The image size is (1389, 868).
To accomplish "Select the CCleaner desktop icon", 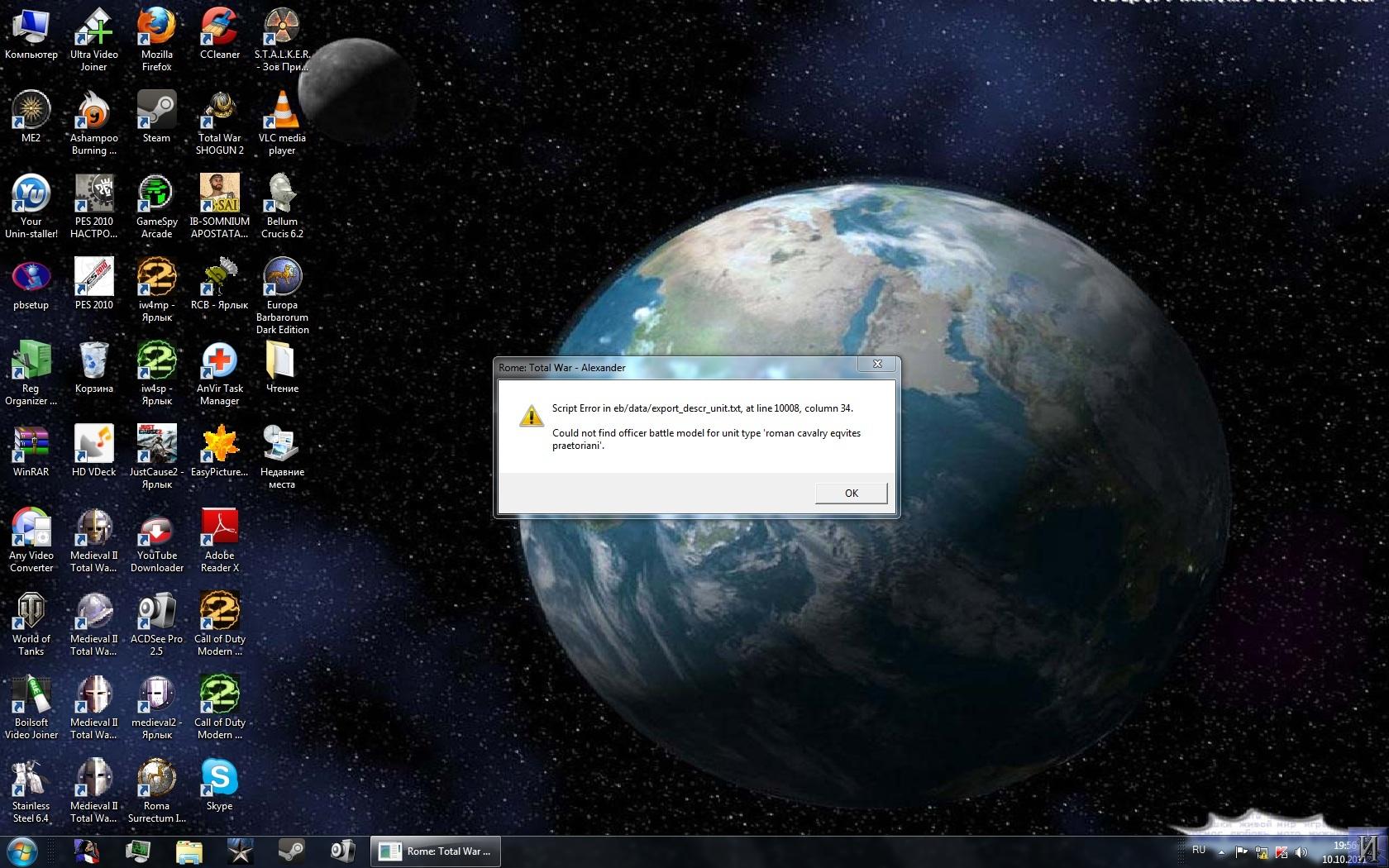I will click(219, 34).
